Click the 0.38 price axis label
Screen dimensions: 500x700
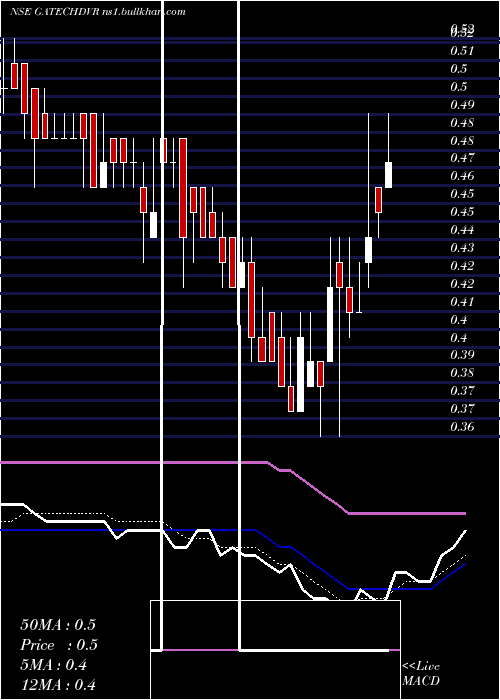pos(462,373)
